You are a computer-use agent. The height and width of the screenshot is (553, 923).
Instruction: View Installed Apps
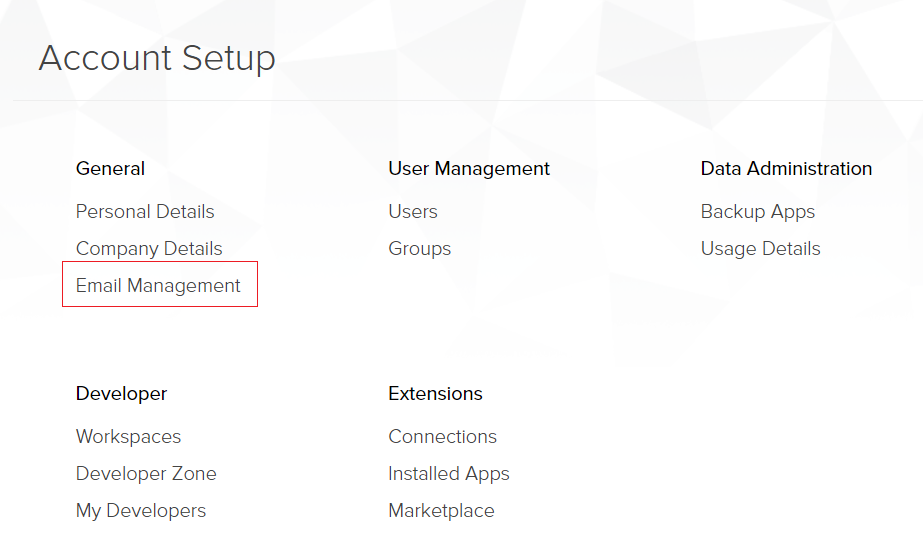point(449,473)
